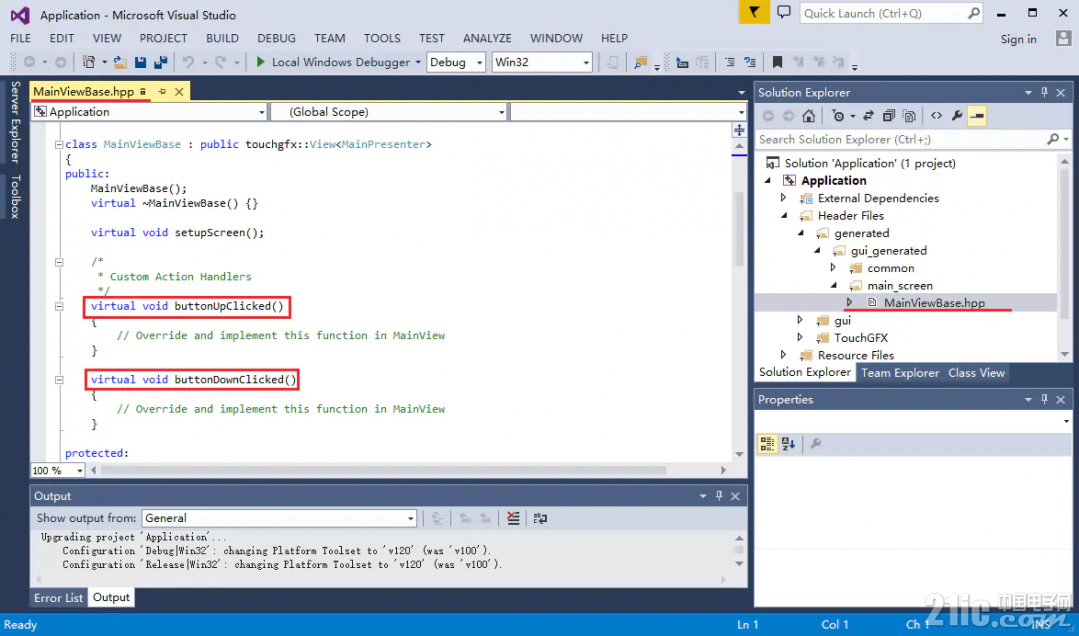Click the Pending Changes Filter clock icon

point(837,116)
